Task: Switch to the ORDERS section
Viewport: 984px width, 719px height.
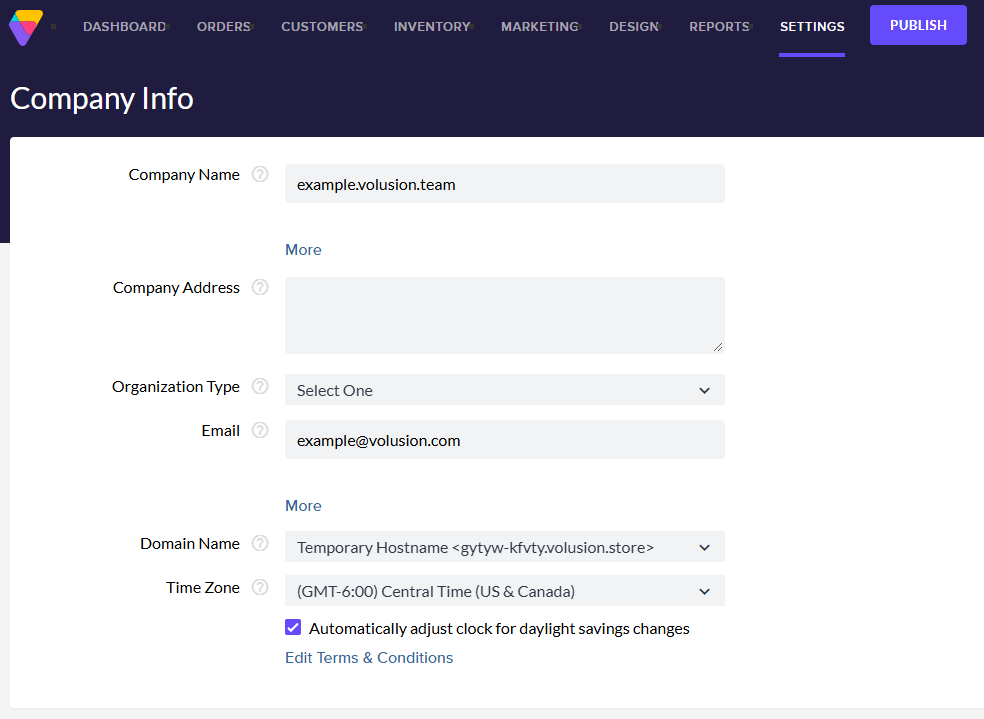Action: 223,27
